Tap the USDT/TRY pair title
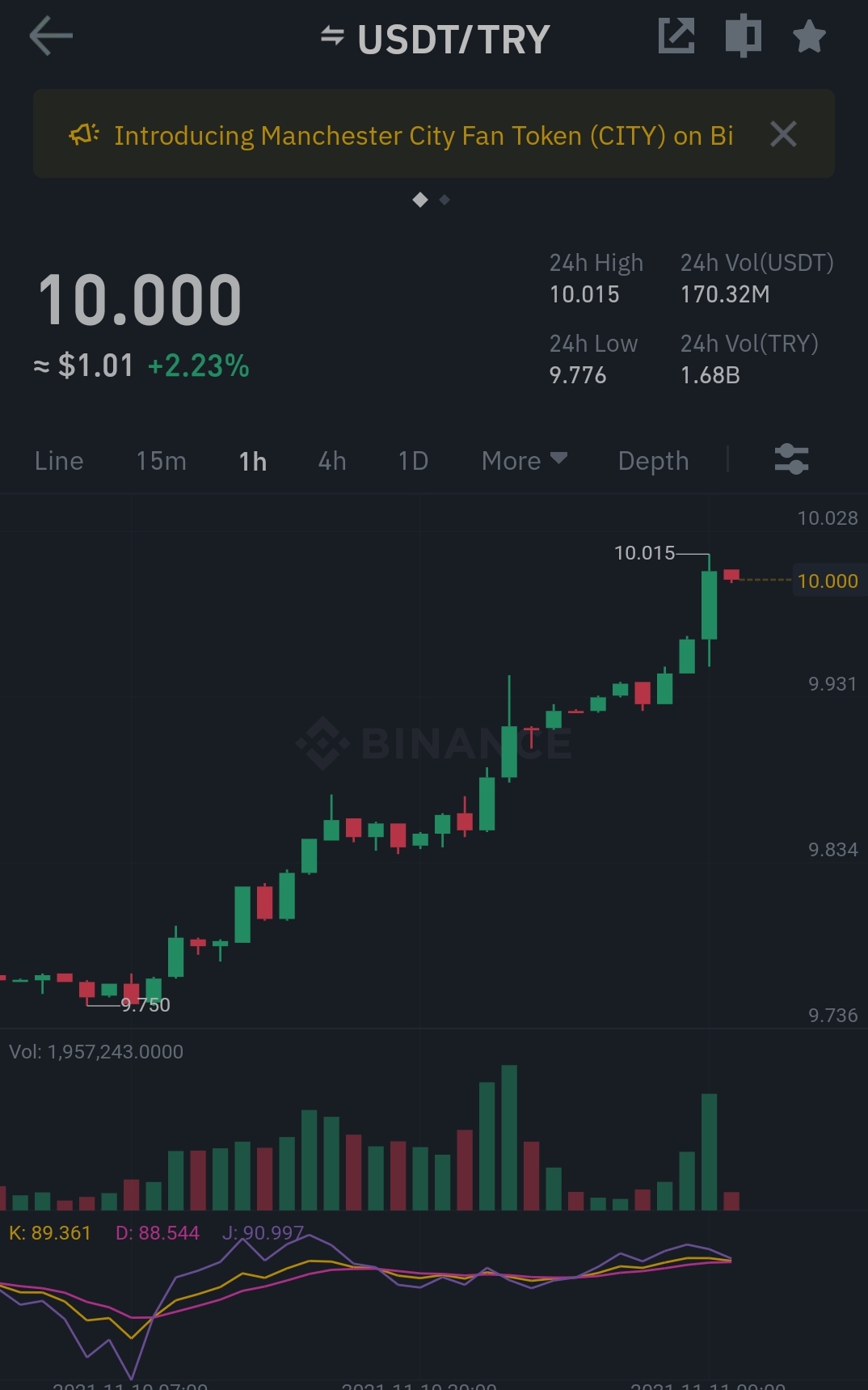The height and width of the screenshot is (1390, 868). click(453, 39)
